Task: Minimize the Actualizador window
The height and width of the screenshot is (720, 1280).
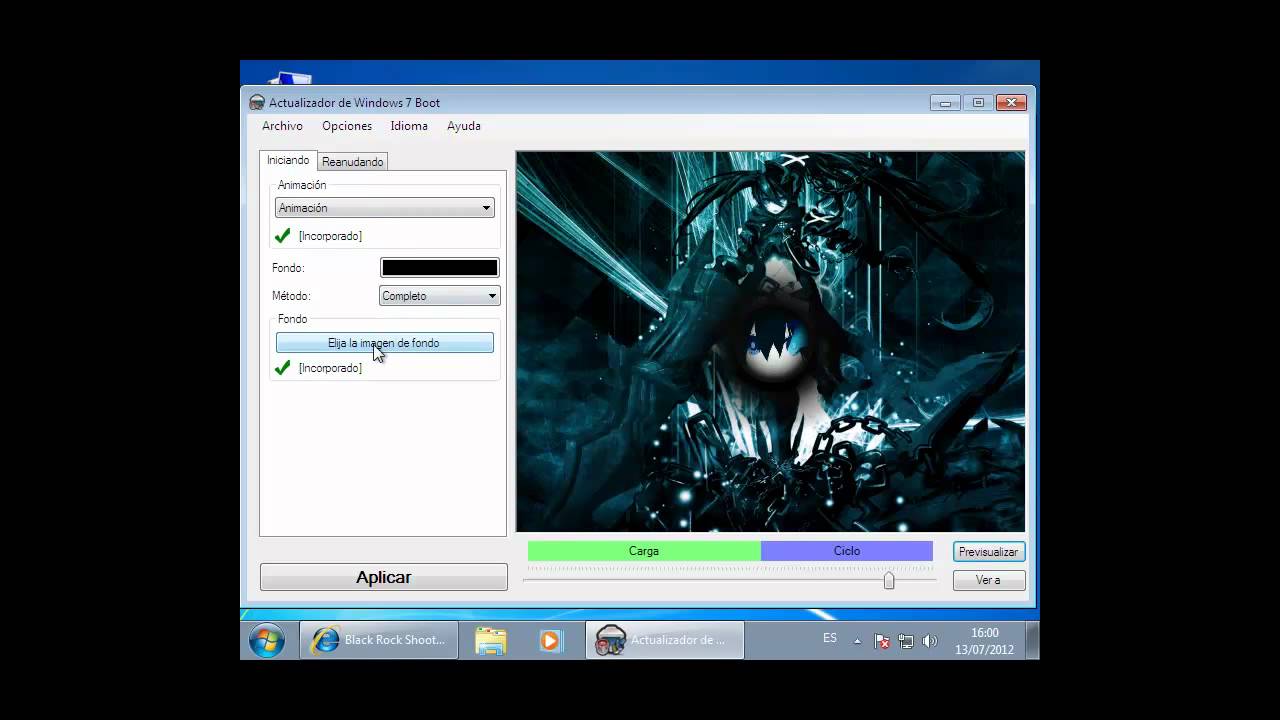Action: (945, 103)
